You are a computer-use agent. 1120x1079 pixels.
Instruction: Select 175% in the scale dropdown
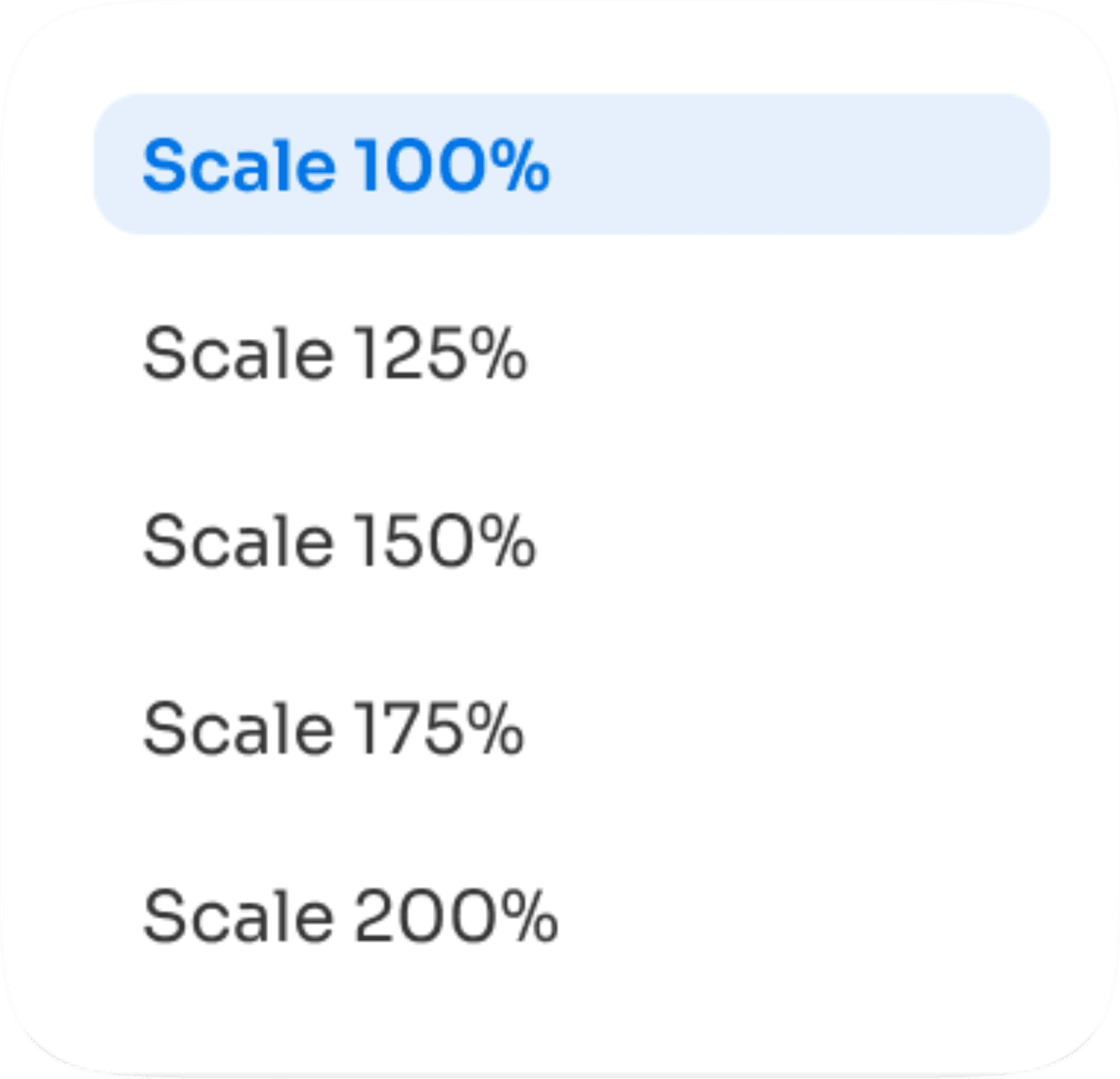pyautogui.click(x=333, y=729)
